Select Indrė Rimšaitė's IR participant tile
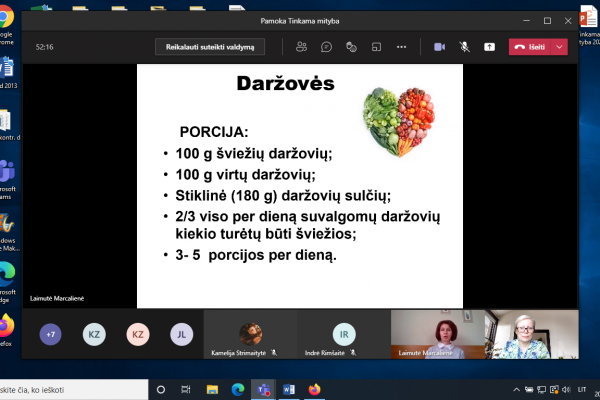Viewport: 600px width, 400px height. click(x=344, y=334)
